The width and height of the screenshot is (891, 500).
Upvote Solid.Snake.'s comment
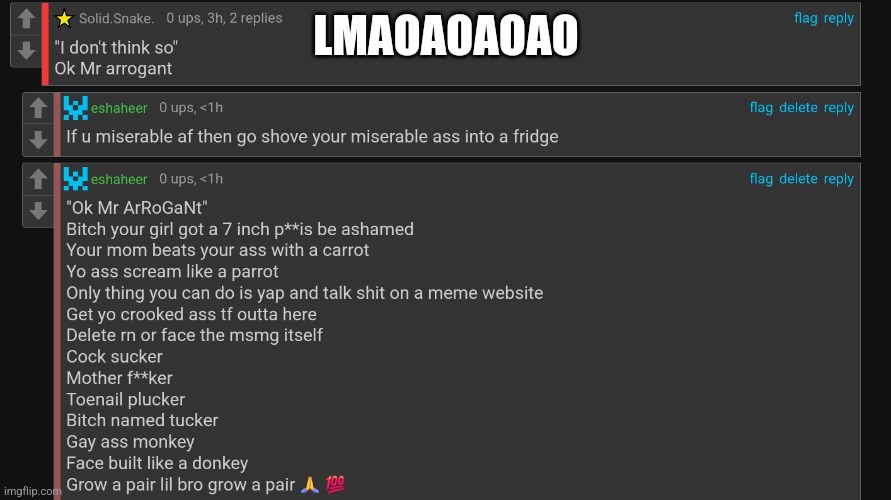click(x=26, y=19)
